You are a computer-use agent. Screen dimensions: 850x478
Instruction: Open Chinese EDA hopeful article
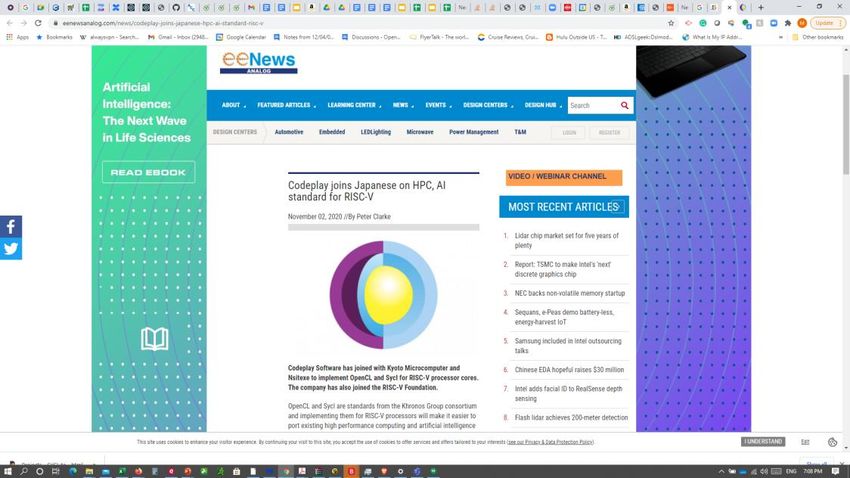569,370
